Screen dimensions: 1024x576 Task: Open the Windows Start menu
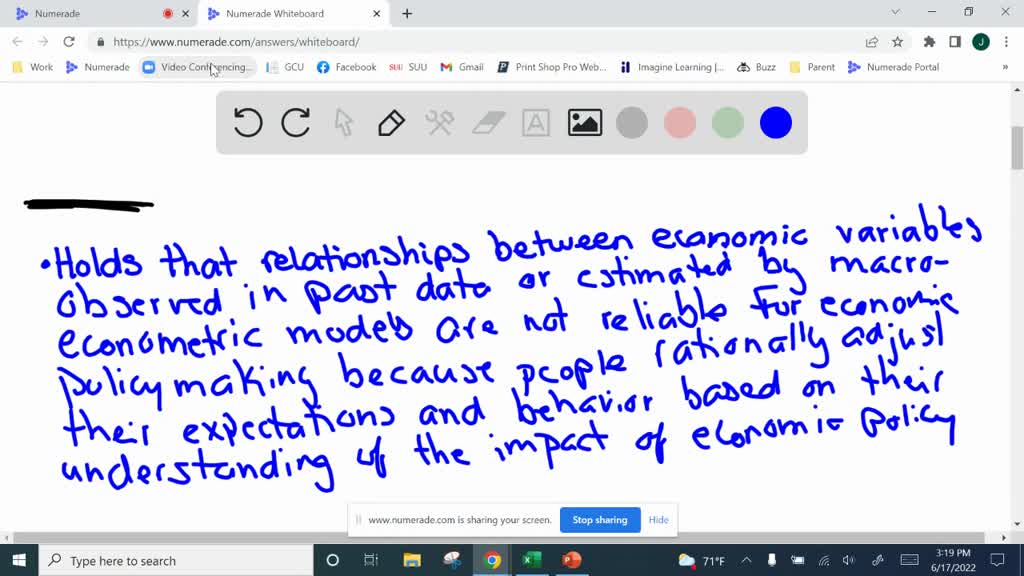click(19, 560)
